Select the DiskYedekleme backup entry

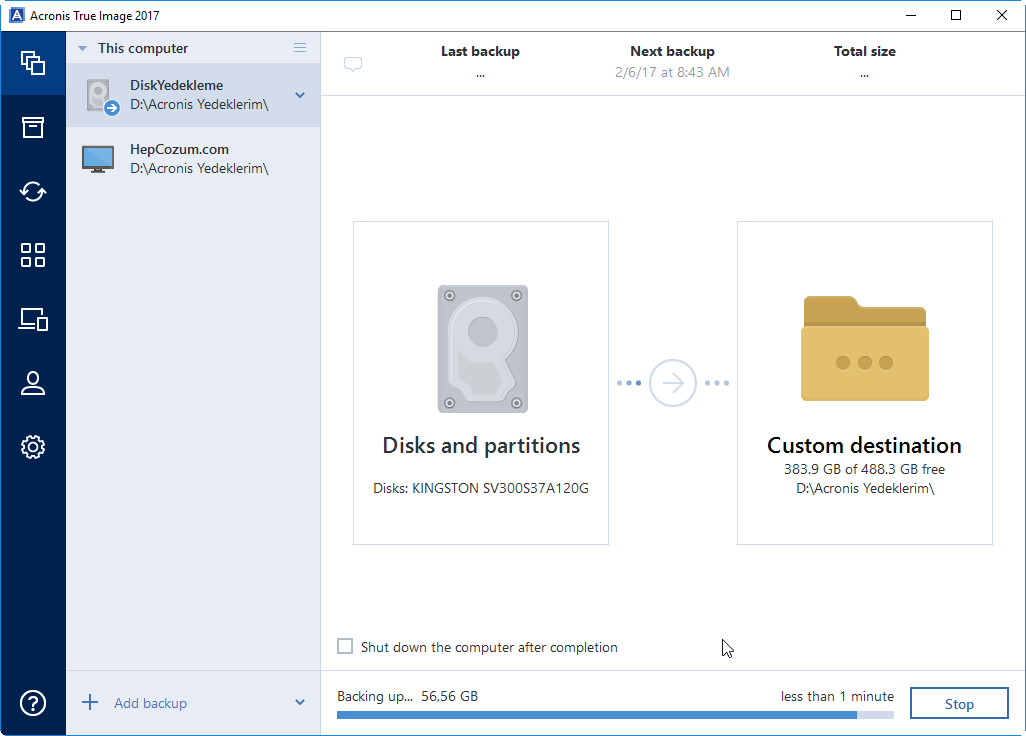point(193,95)
